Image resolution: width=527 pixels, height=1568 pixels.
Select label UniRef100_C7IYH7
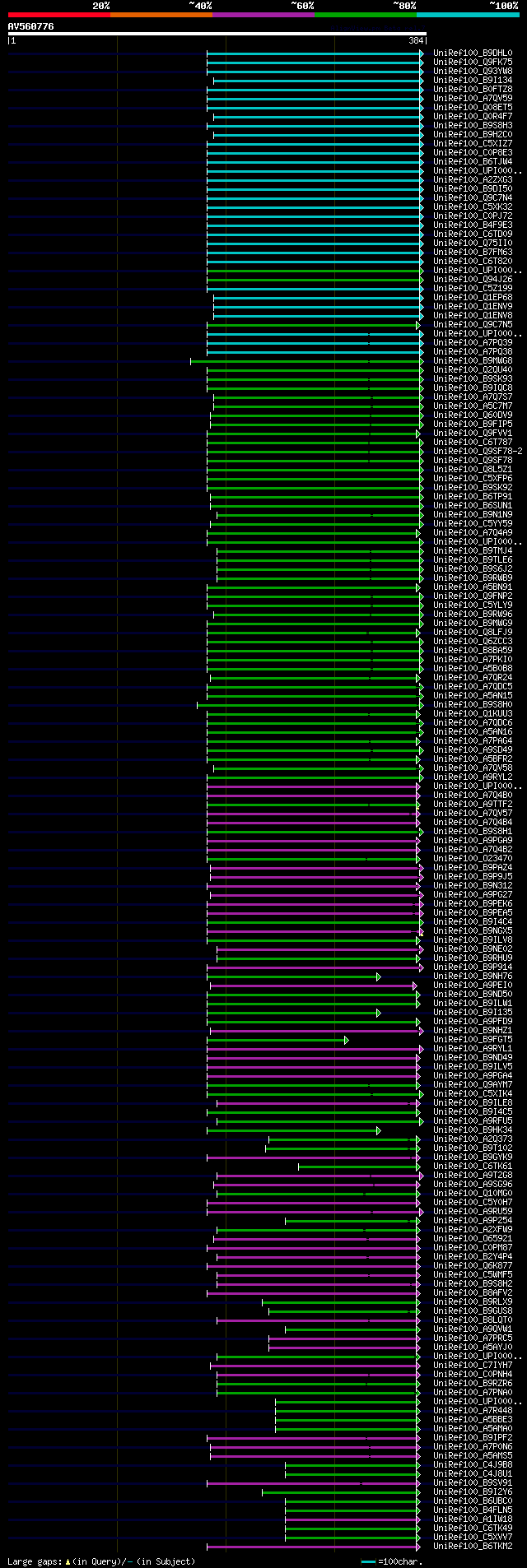coord(473,1366)
